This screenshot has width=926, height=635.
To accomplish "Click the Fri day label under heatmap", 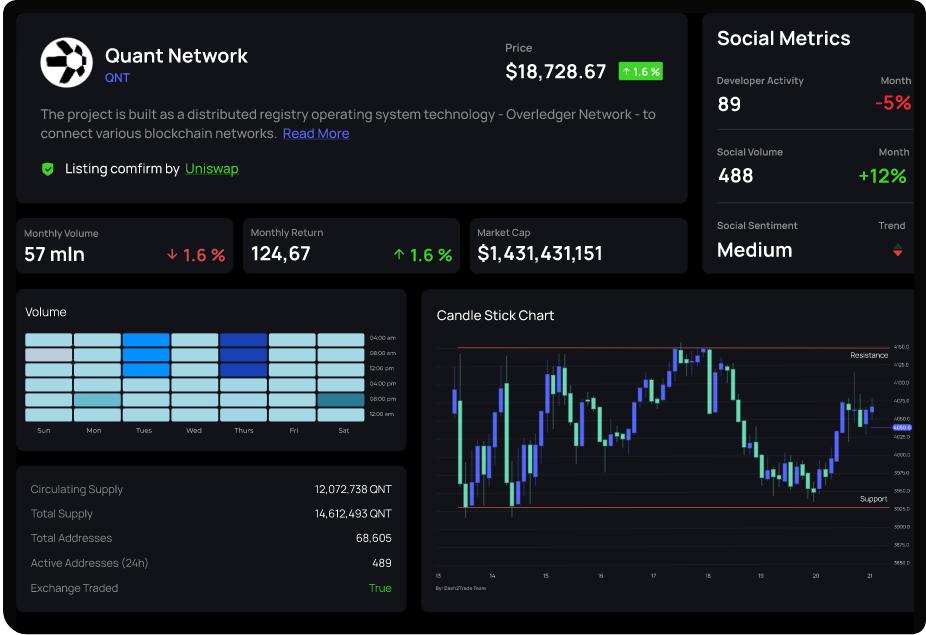I will (x=294, y=431).
